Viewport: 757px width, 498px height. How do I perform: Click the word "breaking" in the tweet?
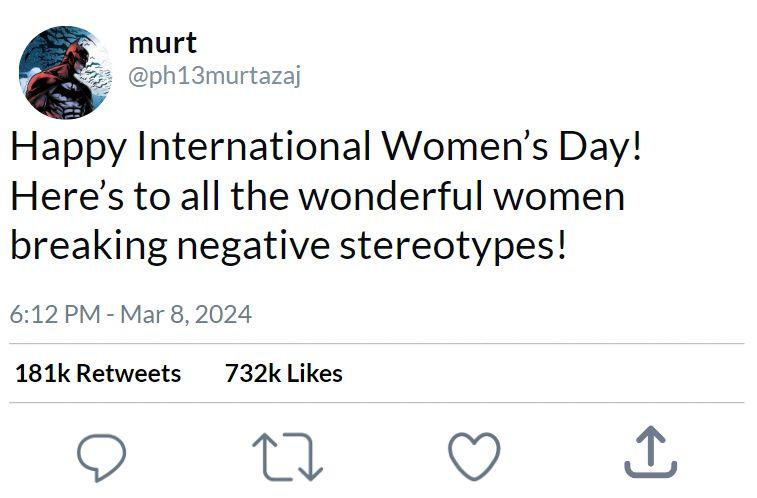(88, 244)
